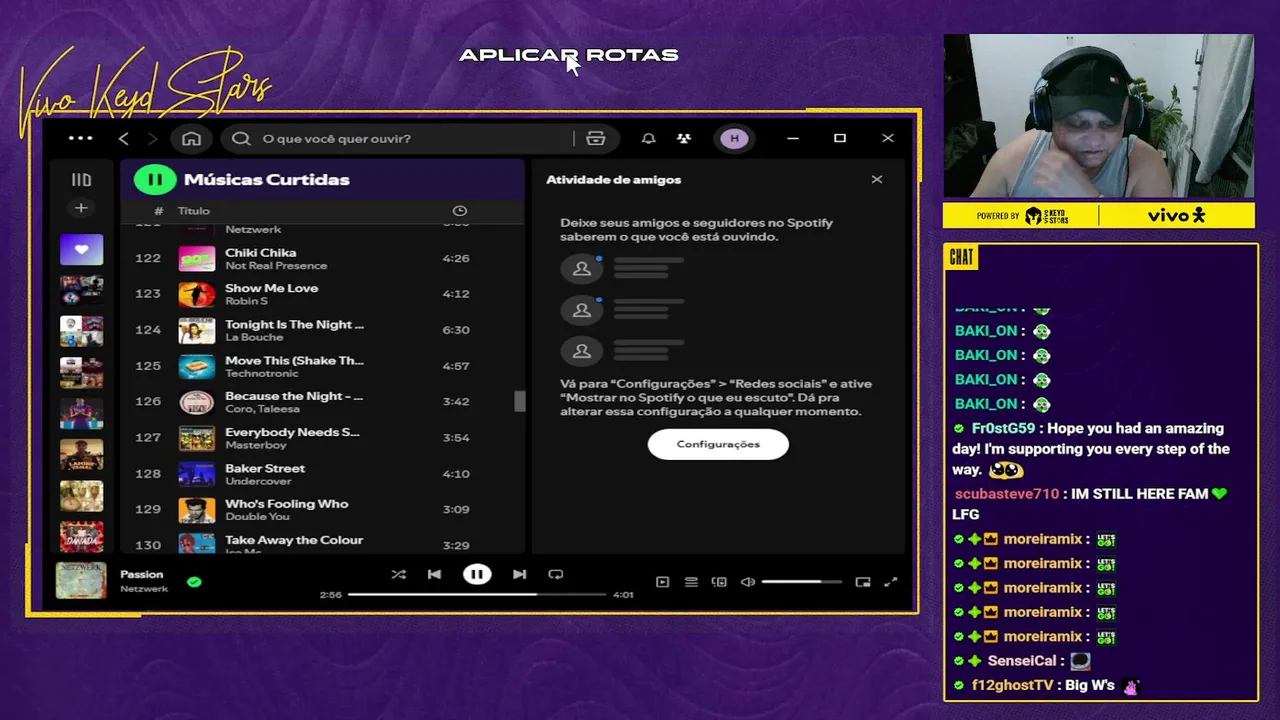Go back with the left arrow in Spotify

coord(124,138)
